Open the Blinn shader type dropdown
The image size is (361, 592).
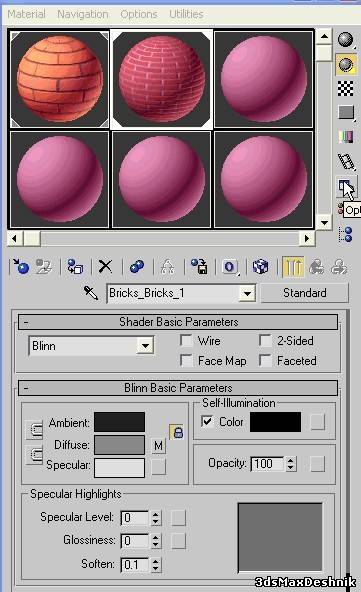coord(145,345)
